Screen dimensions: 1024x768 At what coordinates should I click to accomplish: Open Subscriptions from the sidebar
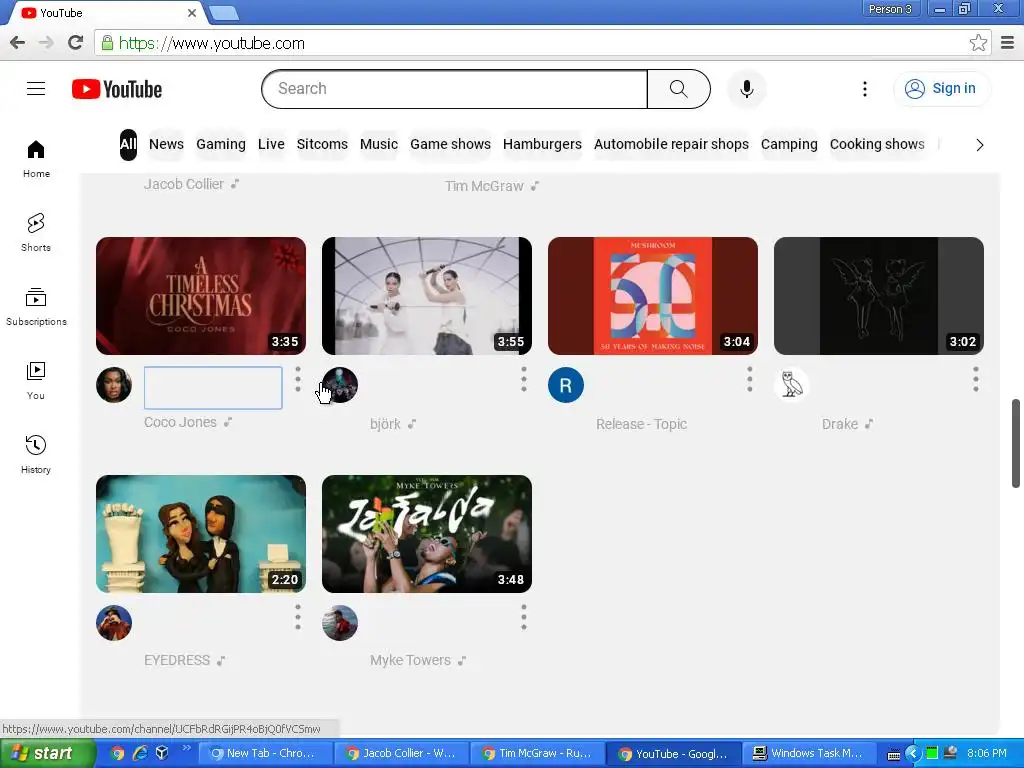pyautogui.click(x=36, y=307)
